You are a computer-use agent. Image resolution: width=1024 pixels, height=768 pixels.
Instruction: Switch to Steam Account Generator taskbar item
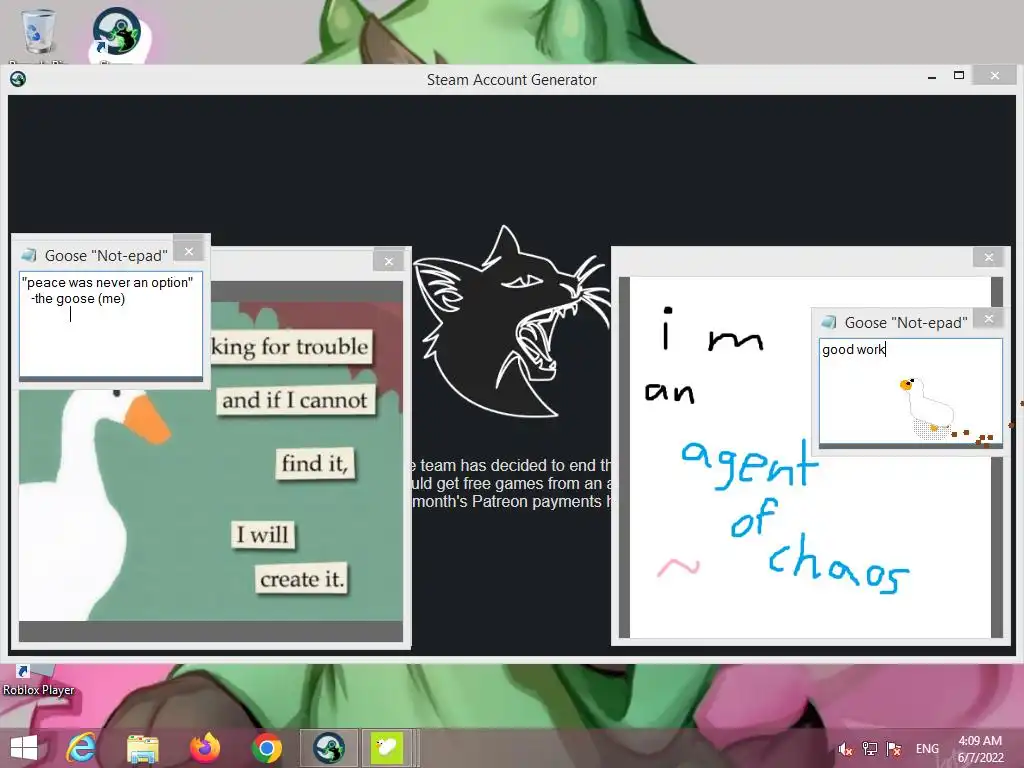328,748
